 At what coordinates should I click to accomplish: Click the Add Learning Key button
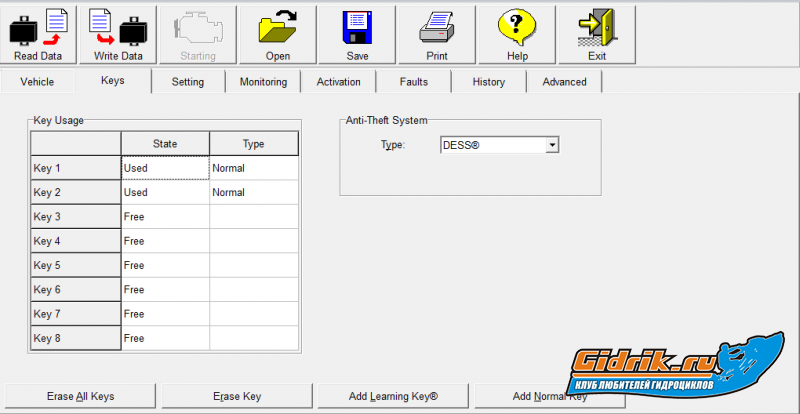coord(394,396)
